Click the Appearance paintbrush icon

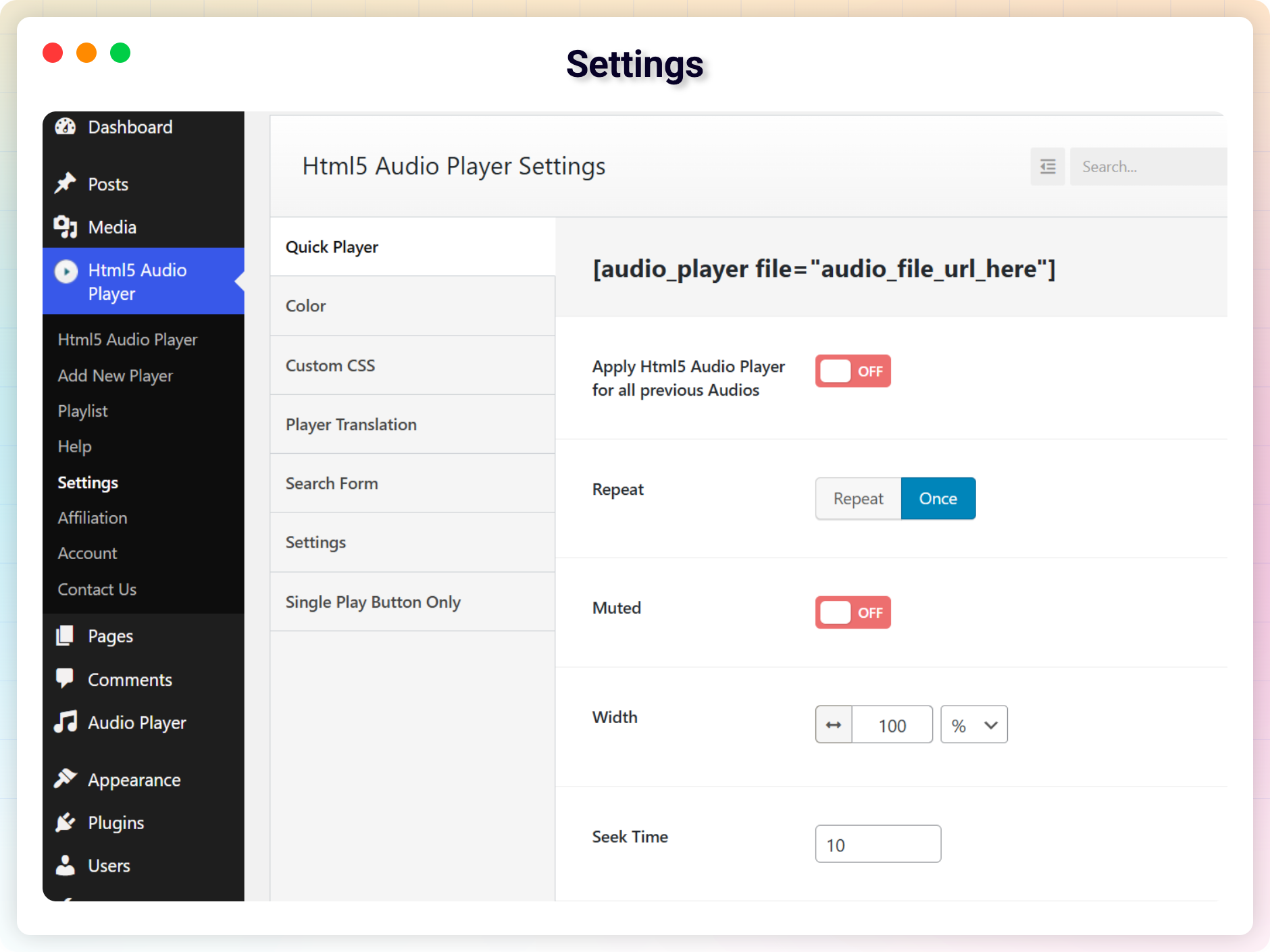(x=66, y=778)
